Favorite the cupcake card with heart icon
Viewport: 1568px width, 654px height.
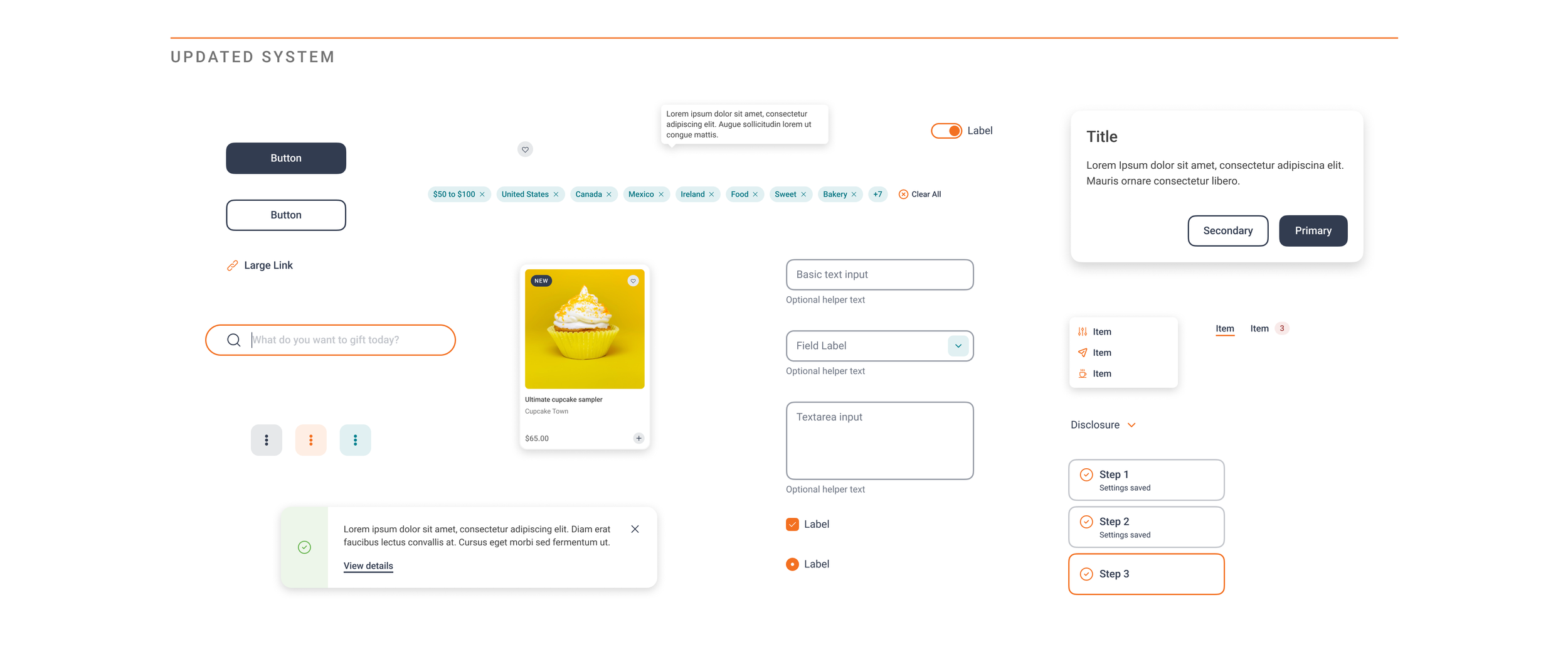(633, 281)
